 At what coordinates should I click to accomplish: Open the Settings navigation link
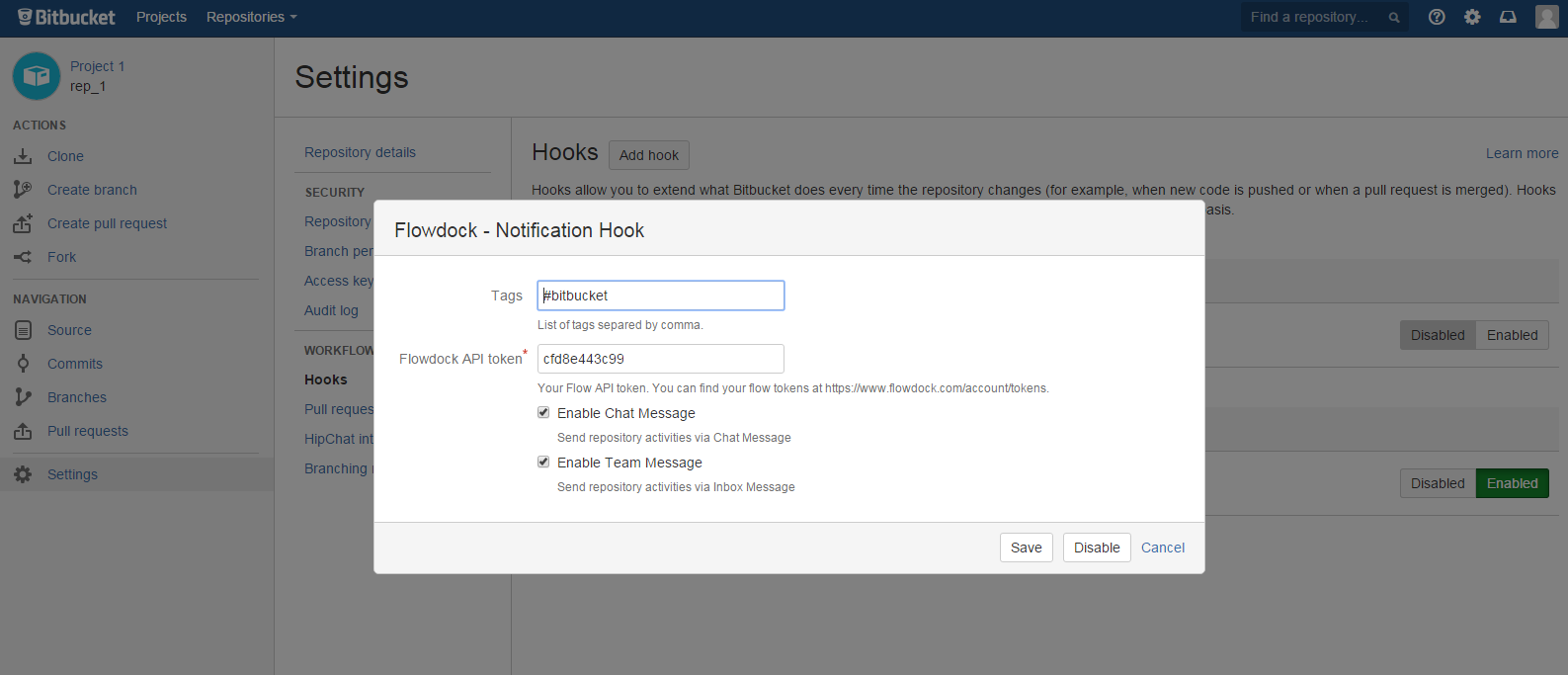tap(72, 474)
